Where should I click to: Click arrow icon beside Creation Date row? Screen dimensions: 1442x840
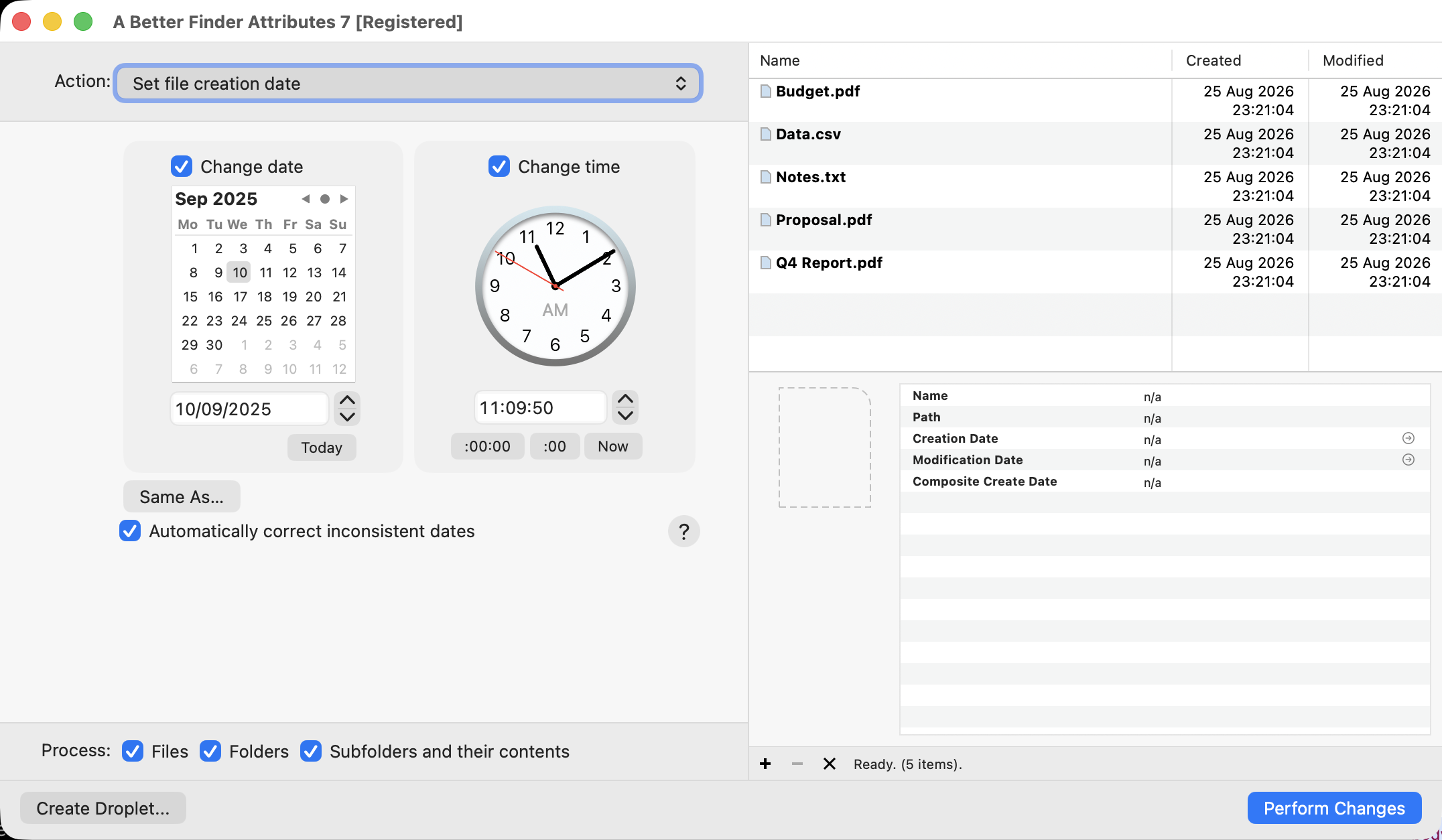click(1408, 438)
